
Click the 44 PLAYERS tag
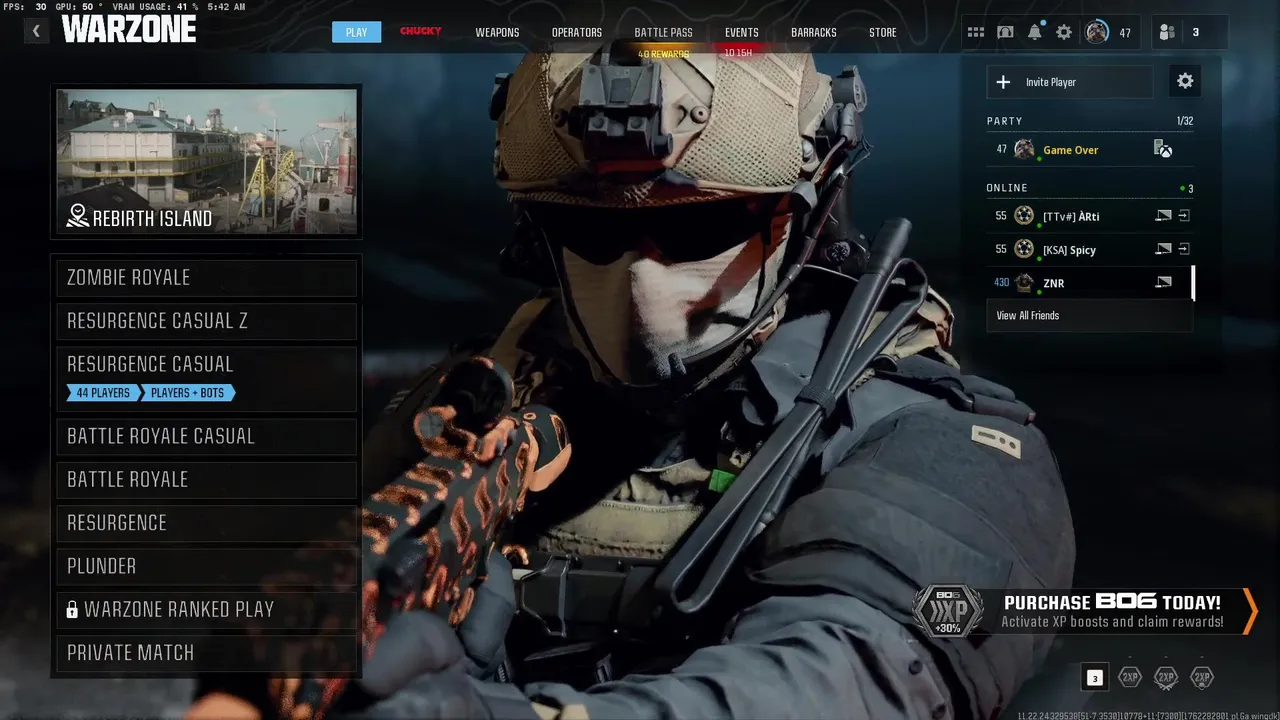(x=102, y=393)
